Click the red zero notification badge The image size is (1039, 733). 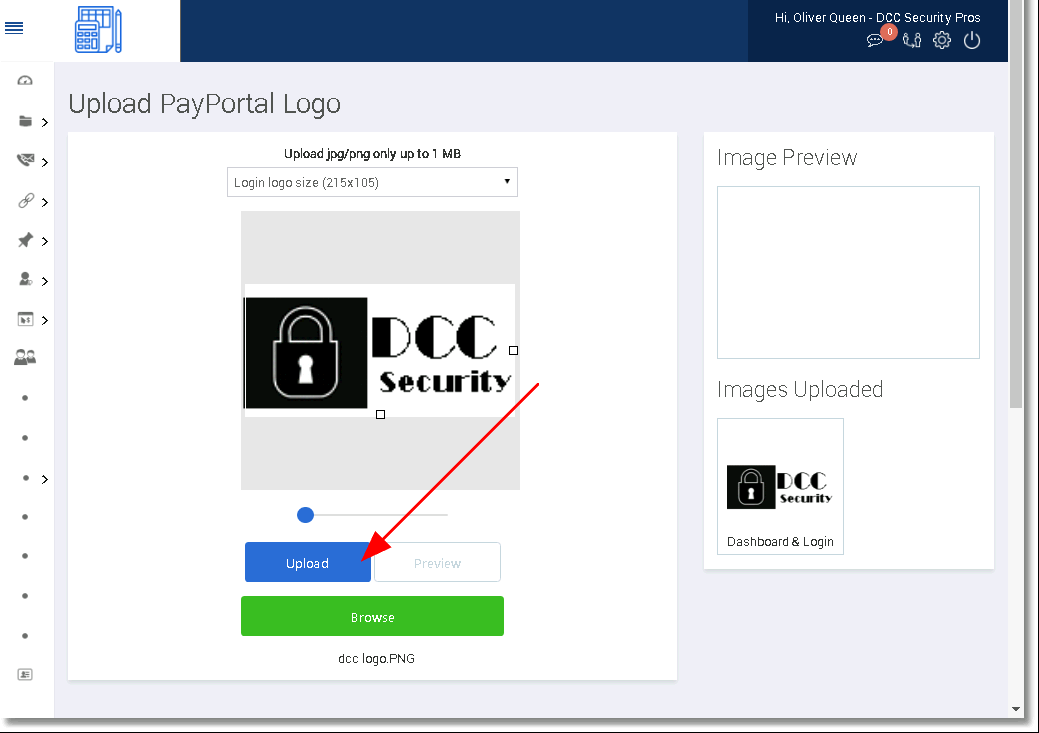pos(889,31)
